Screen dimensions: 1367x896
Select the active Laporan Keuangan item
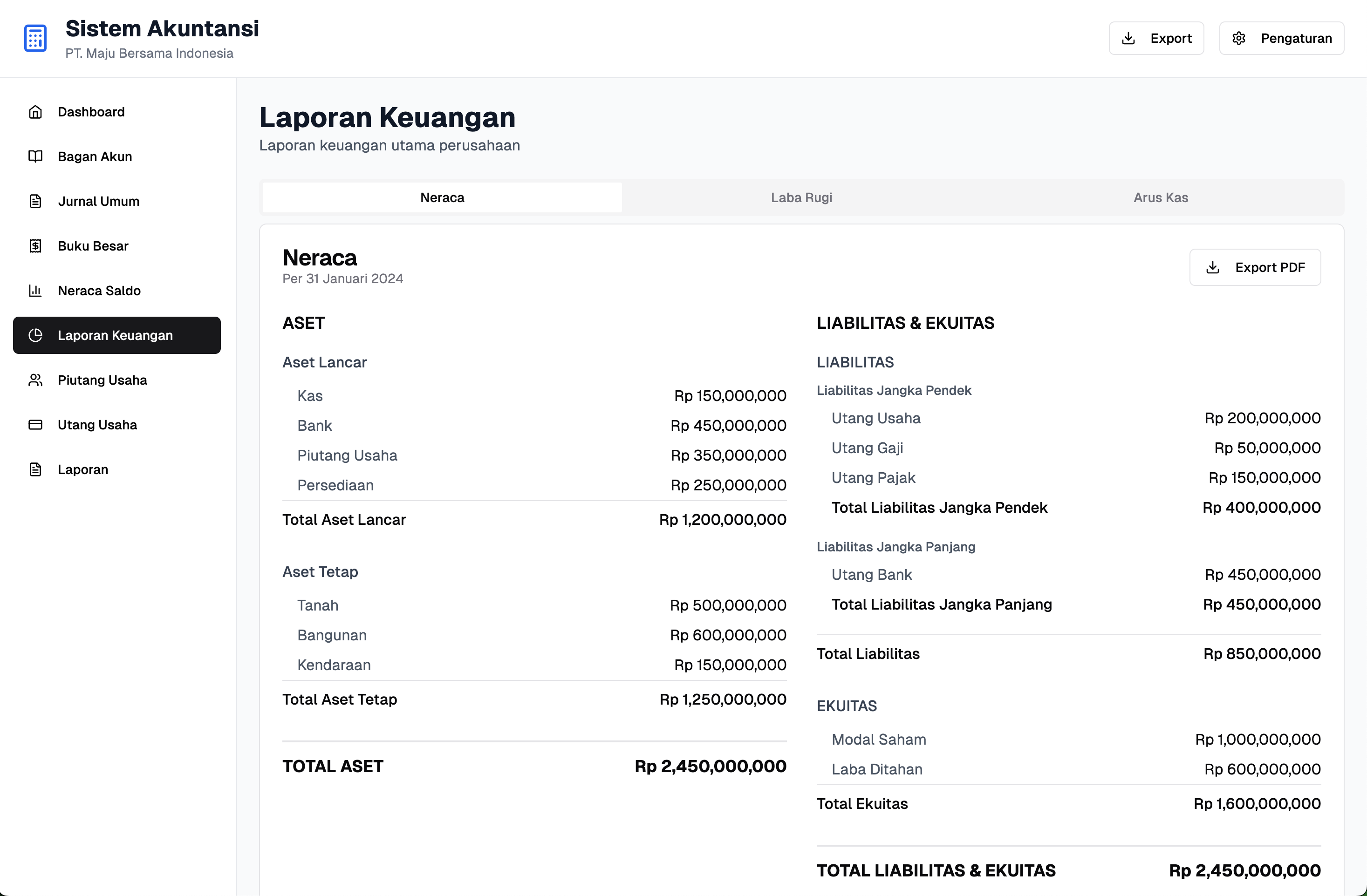coord(116,335)
